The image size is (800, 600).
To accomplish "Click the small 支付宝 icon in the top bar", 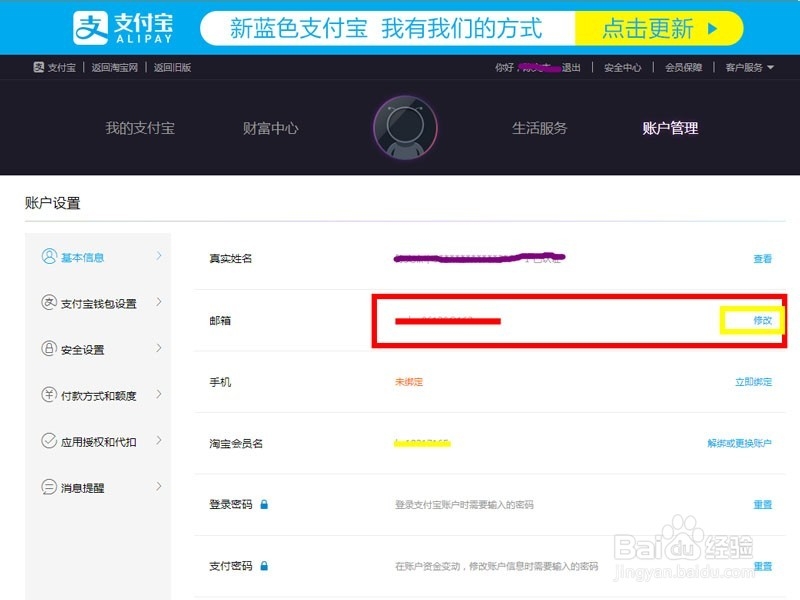I will (x=39, y=67).
